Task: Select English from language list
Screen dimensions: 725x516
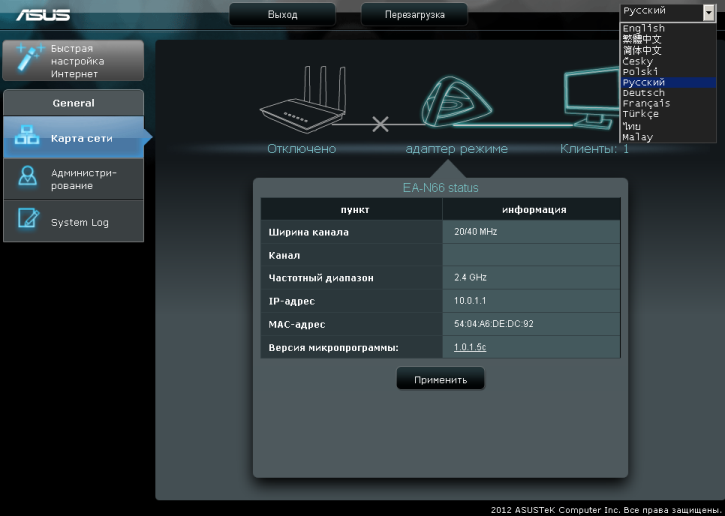Action: (643, 28)
